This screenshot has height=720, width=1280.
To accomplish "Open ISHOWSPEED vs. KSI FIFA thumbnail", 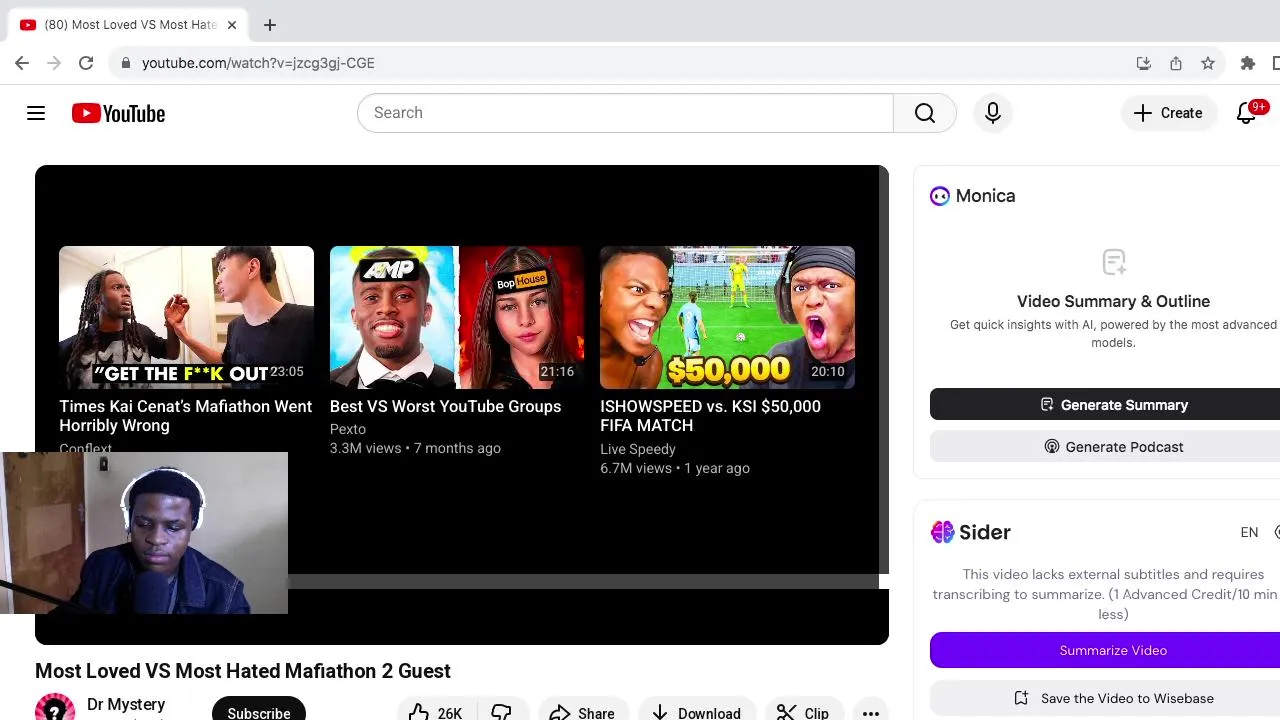I will point(727,317).
